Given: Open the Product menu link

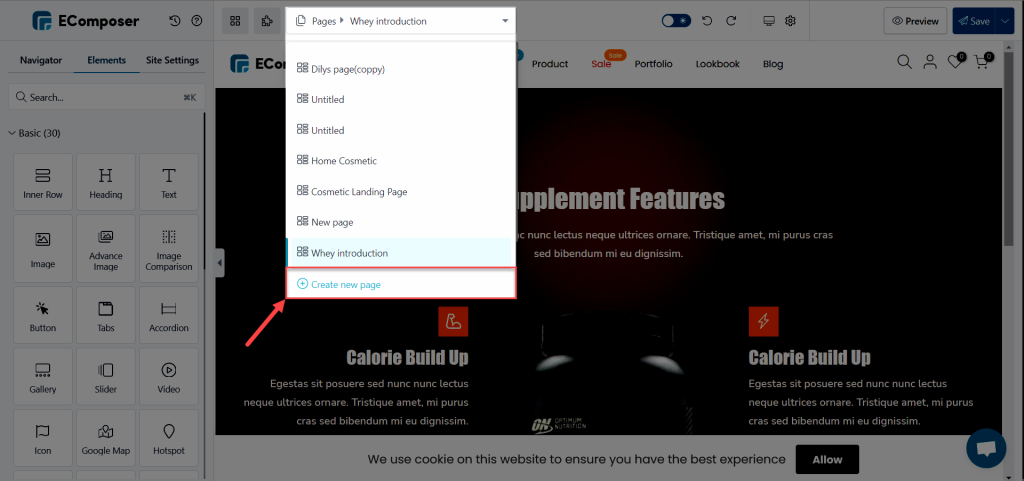Looking at the screenshot, I should click(x=550, y=64).
